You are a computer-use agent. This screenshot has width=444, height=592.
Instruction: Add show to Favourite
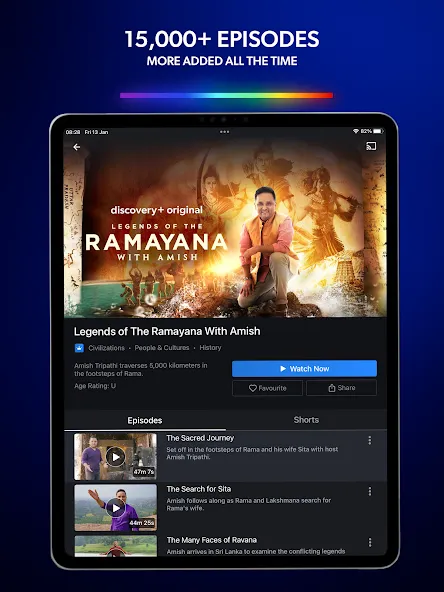(x=267, y=388)
